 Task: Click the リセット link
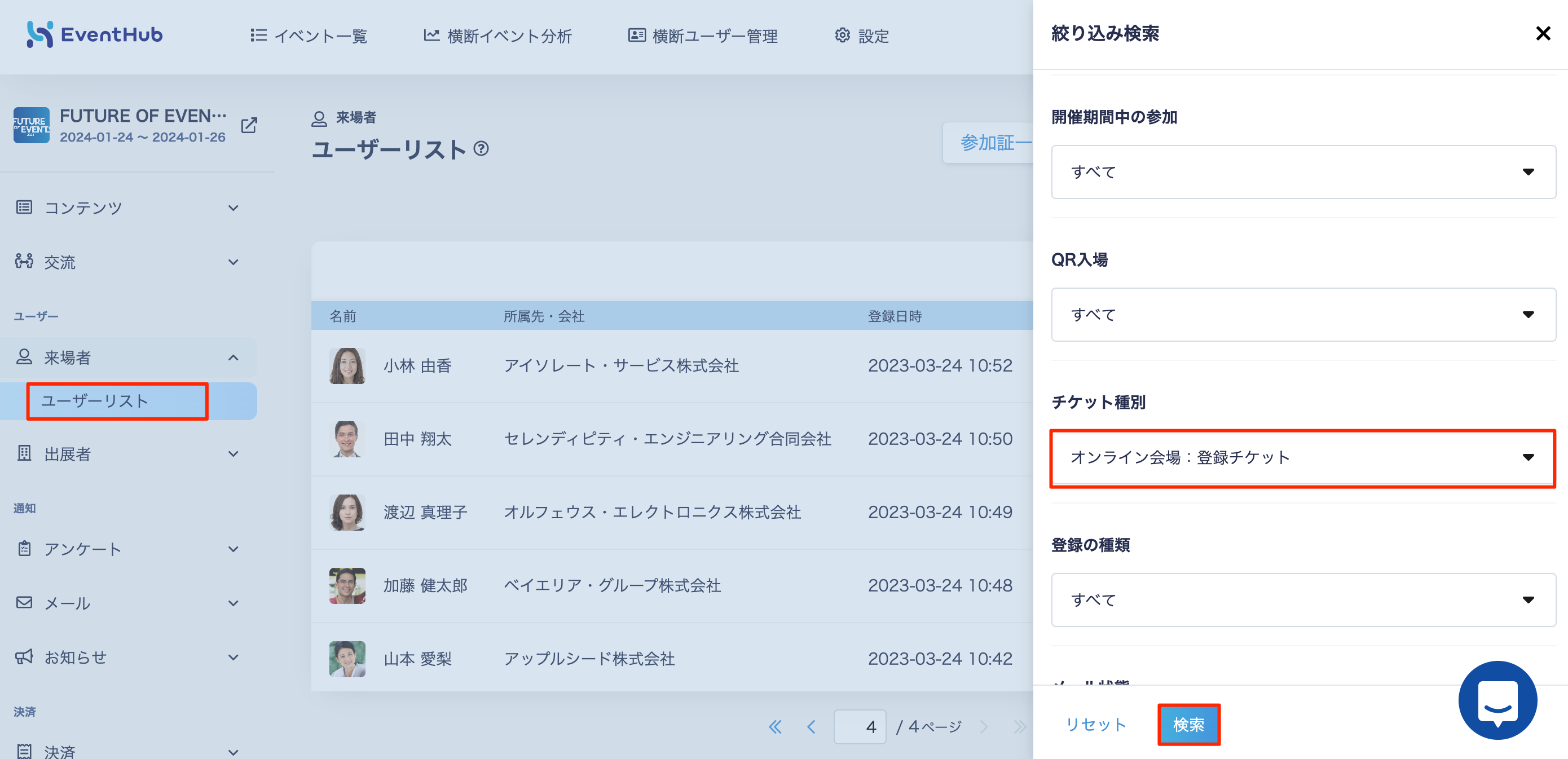[x=1096, y=724]
